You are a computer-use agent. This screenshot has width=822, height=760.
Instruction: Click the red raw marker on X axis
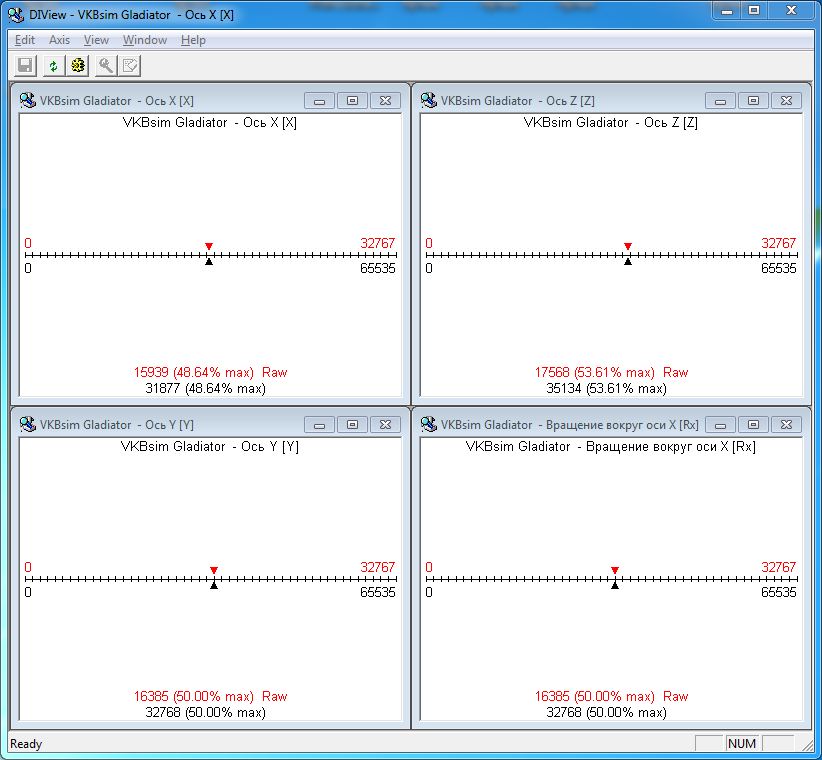click(x=208, y=246)
